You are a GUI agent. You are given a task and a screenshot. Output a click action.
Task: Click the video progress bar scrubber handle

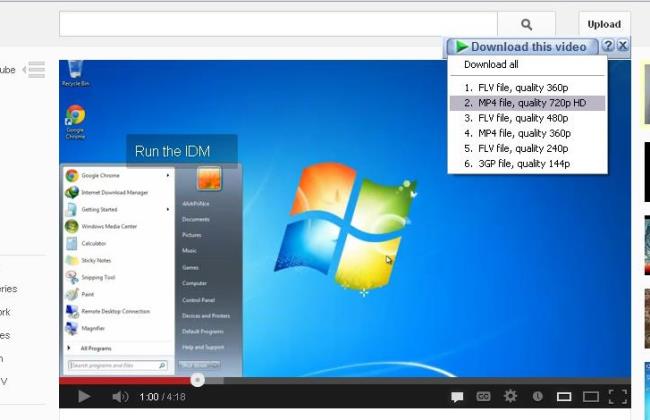click(198, 380)
